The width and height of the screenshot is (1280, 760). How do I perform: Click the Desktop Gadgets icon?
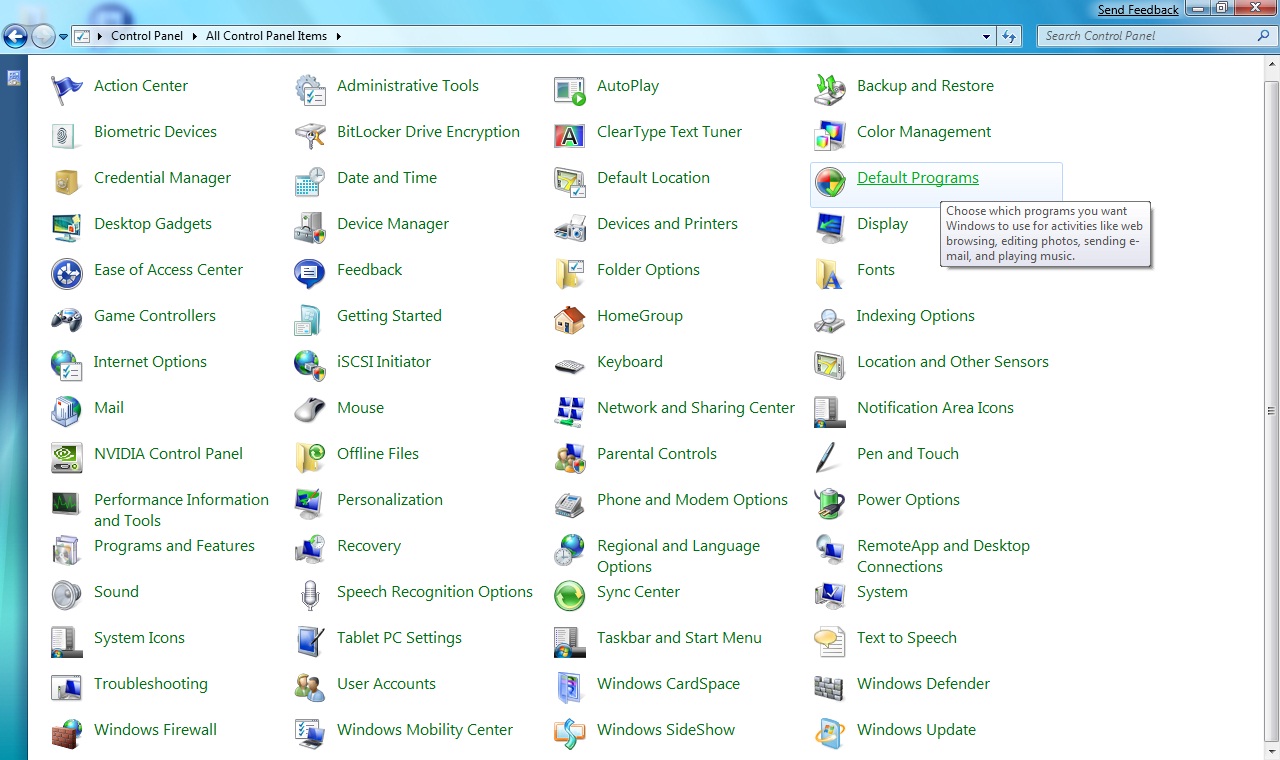click(x=67, y=228)
